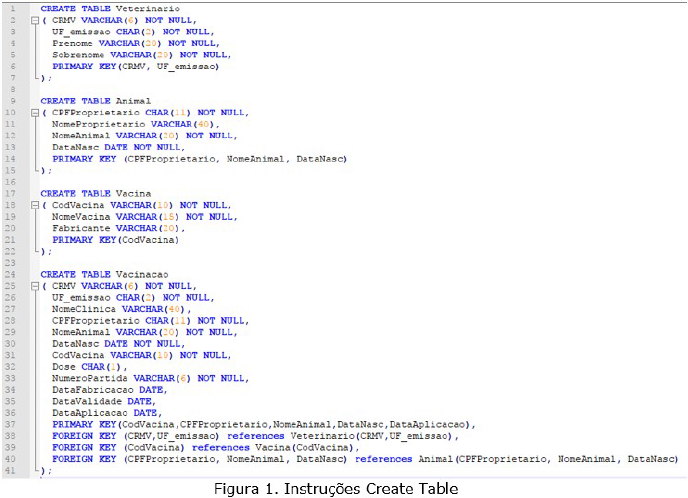The image size is (688, 498).
Task: Select line number 17 in the gutter
Action: tap(14, 193)
